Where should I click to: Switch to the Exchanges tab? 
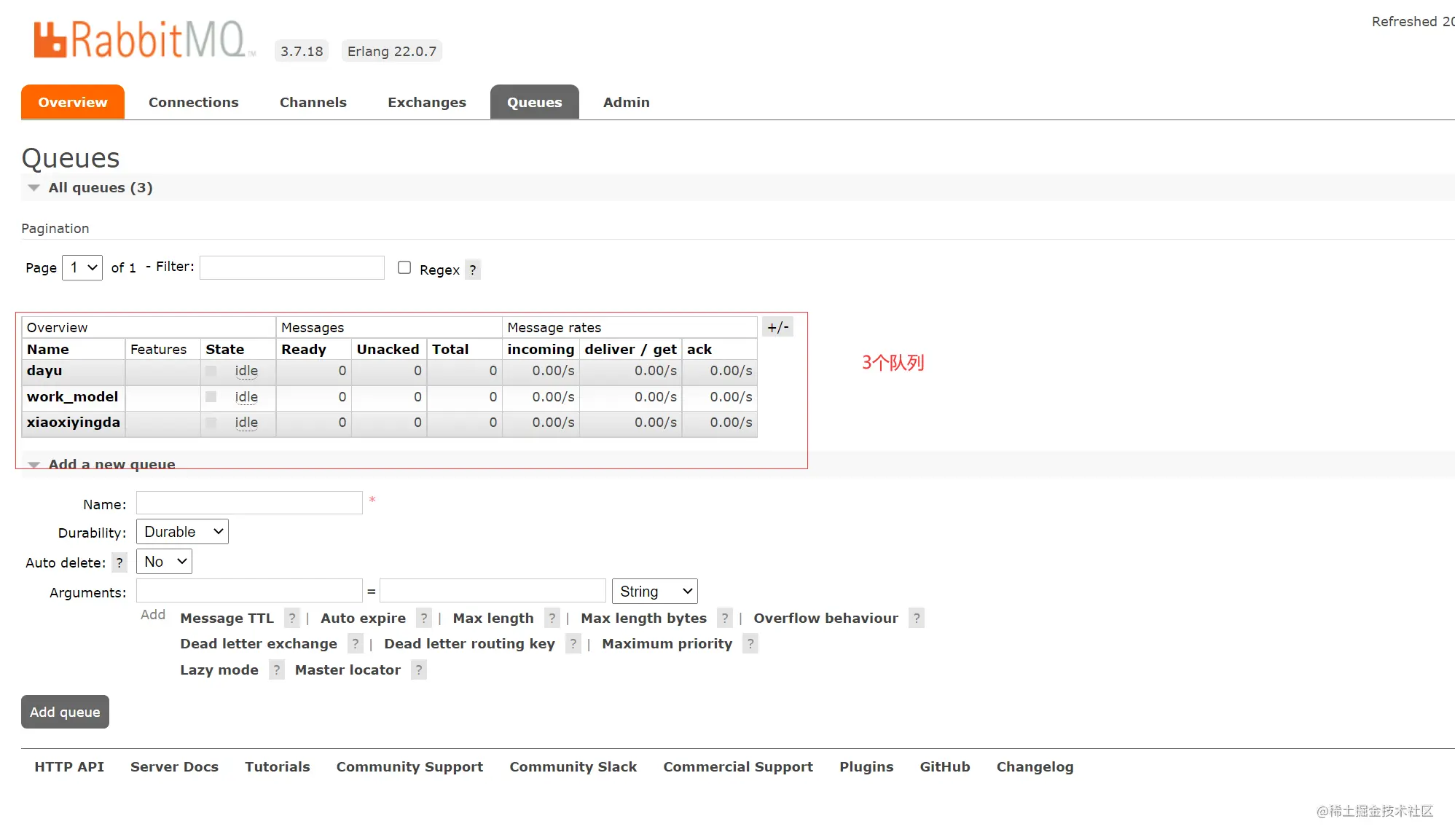[427, 102]
